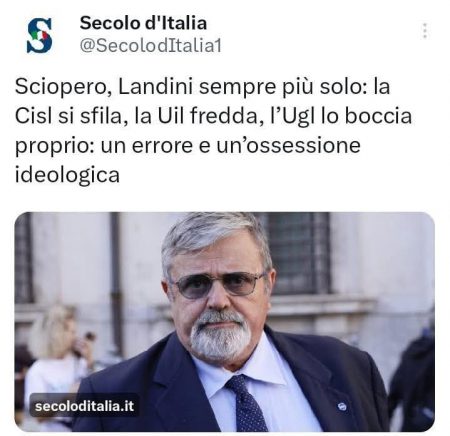450x436 pixels.
Task: Open the article preview card image
Action: coord(225,322)
